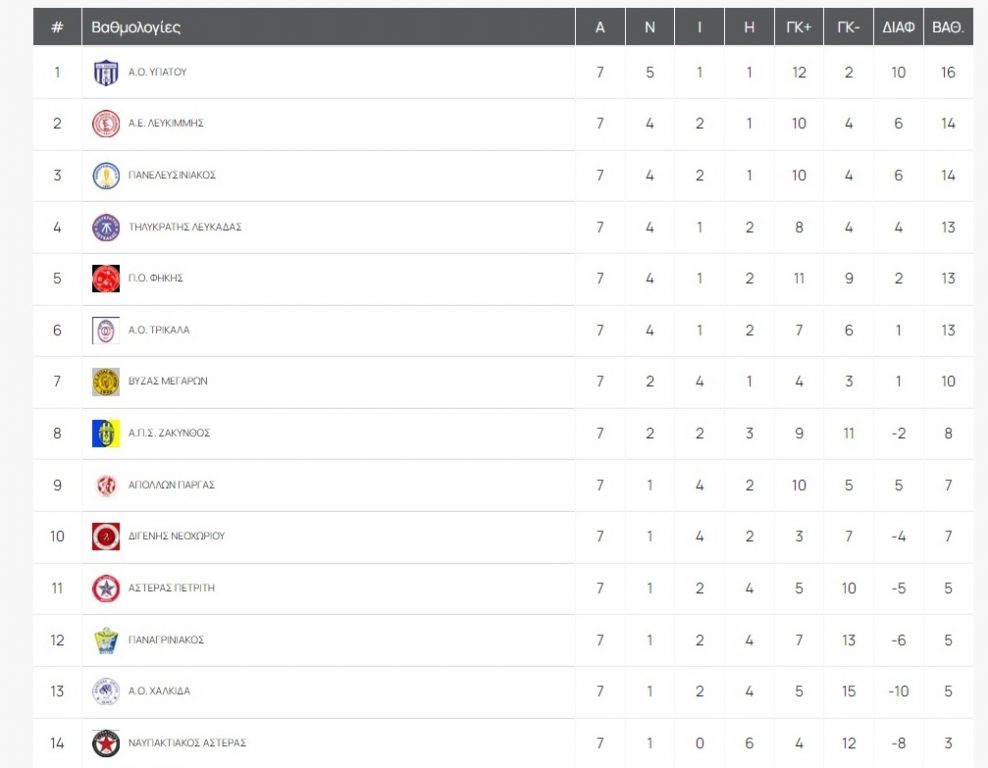Click the Ν wins column header

(650, 27)
